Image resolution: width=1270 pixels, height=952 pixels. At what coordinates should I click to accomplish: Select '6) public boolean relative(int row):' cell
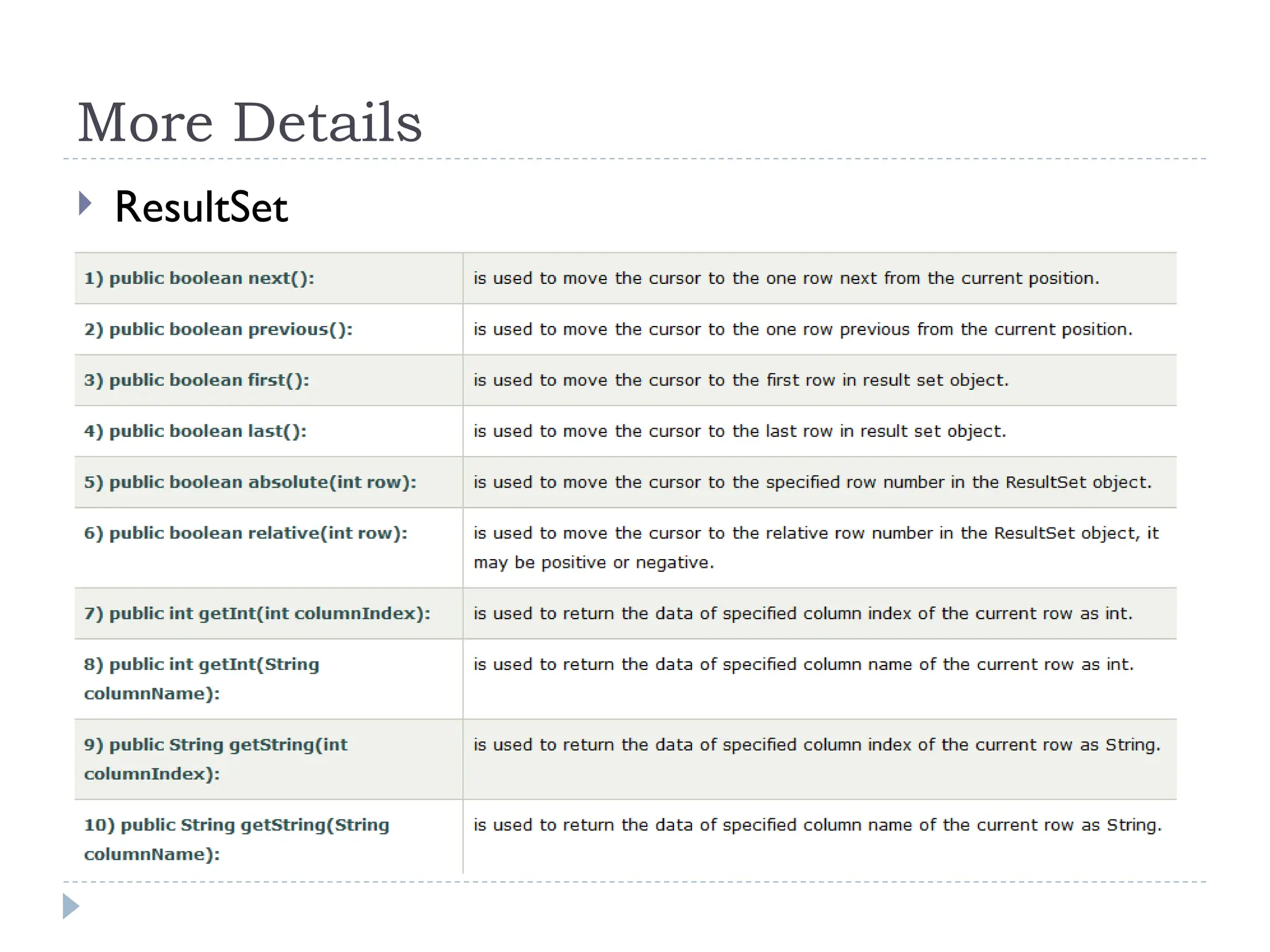tap(269, 548)
